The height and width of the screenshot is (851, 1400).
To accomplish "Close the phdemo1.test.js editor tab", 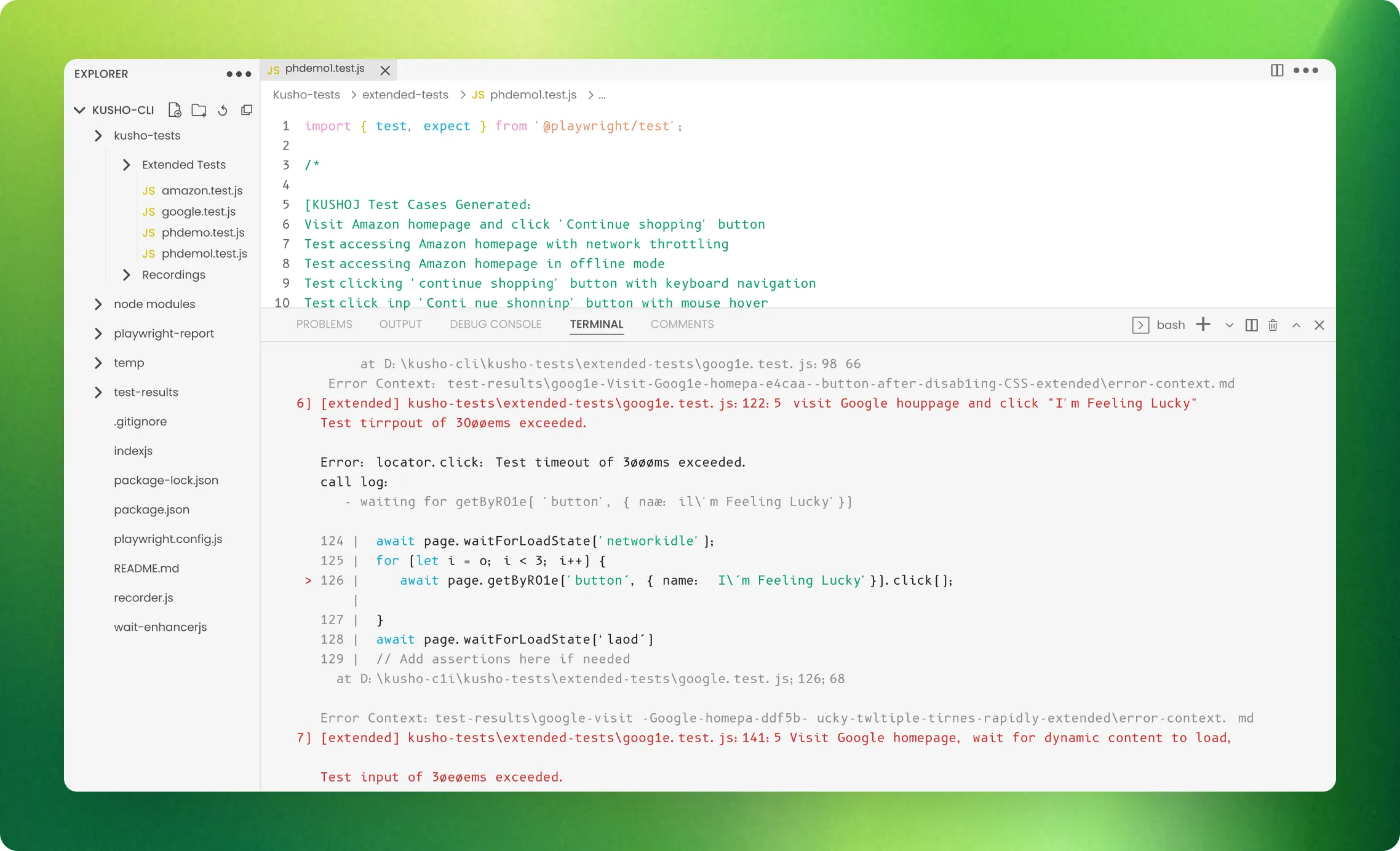I will (385, 71).
